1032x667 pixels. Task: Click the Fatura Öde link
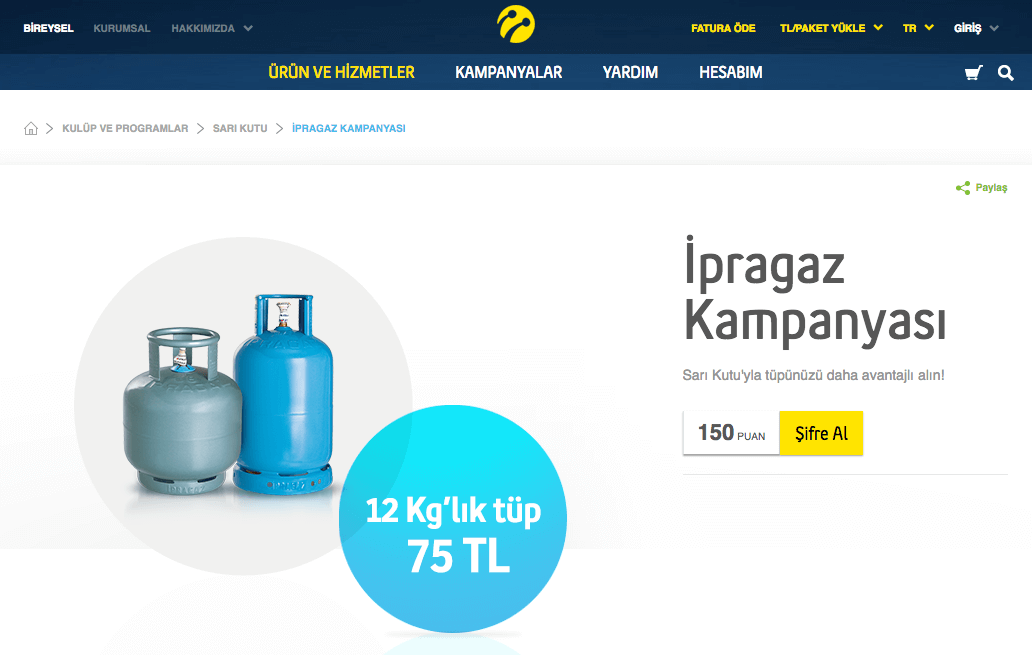click(723, 28)
